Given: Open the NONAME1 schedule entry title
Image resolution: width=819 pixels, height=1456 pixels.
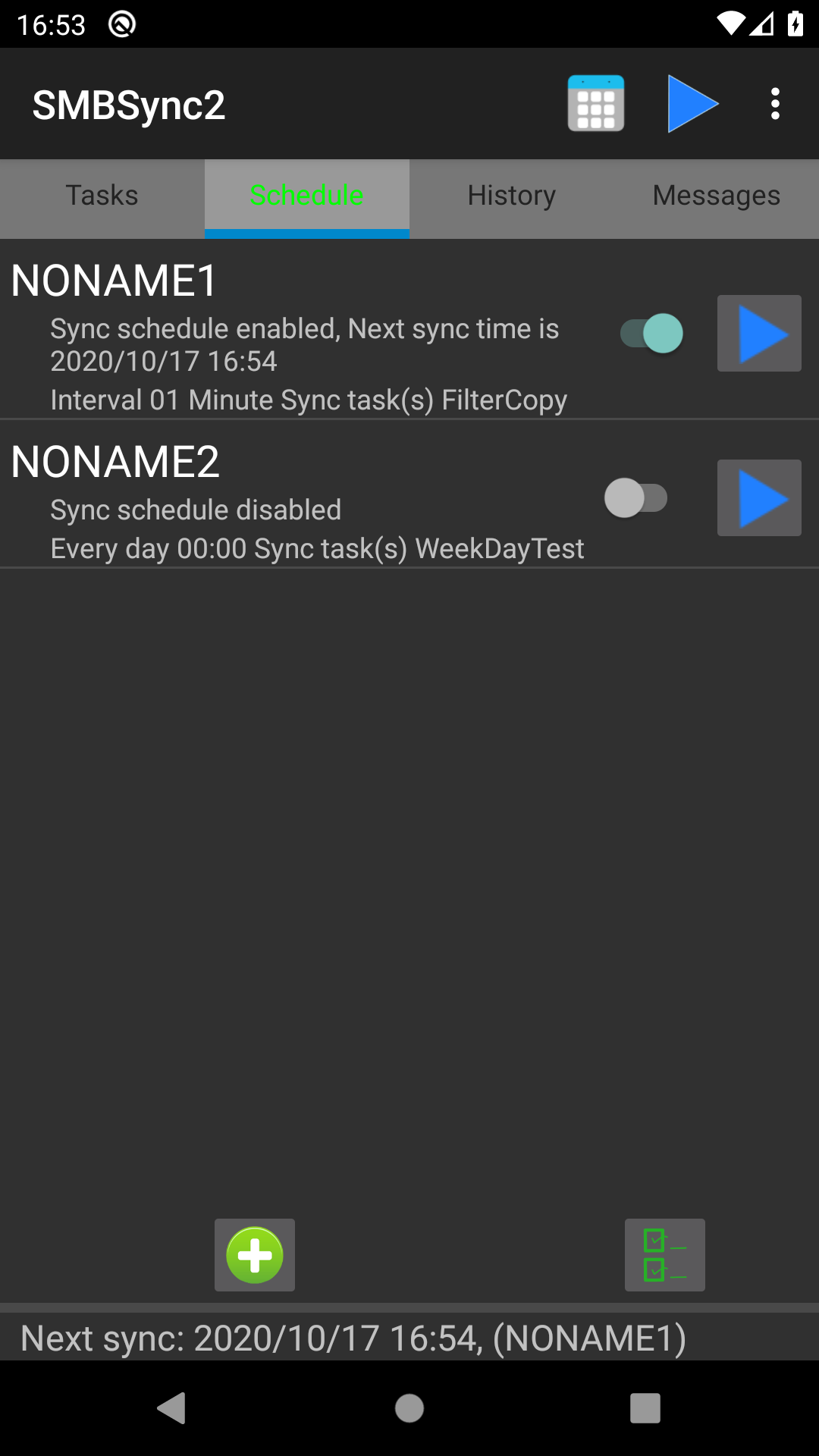Looking at the screenshot, I should click(115, 281).
